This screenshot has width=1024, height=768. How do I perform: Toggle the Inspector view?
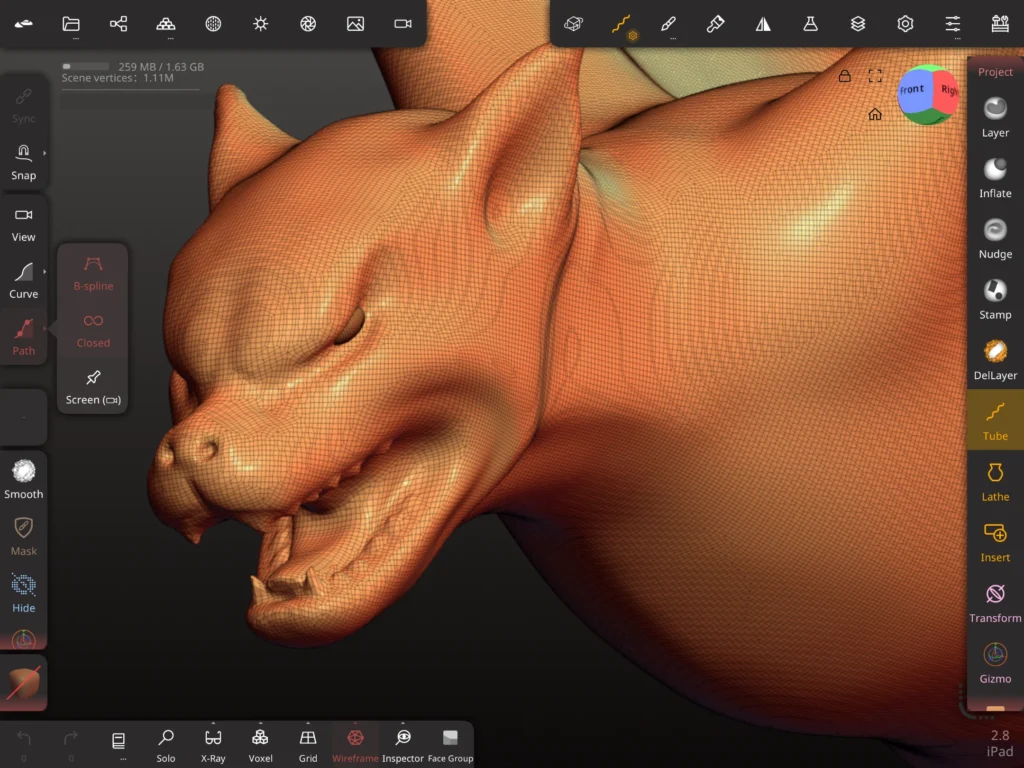tap(403, 745)
